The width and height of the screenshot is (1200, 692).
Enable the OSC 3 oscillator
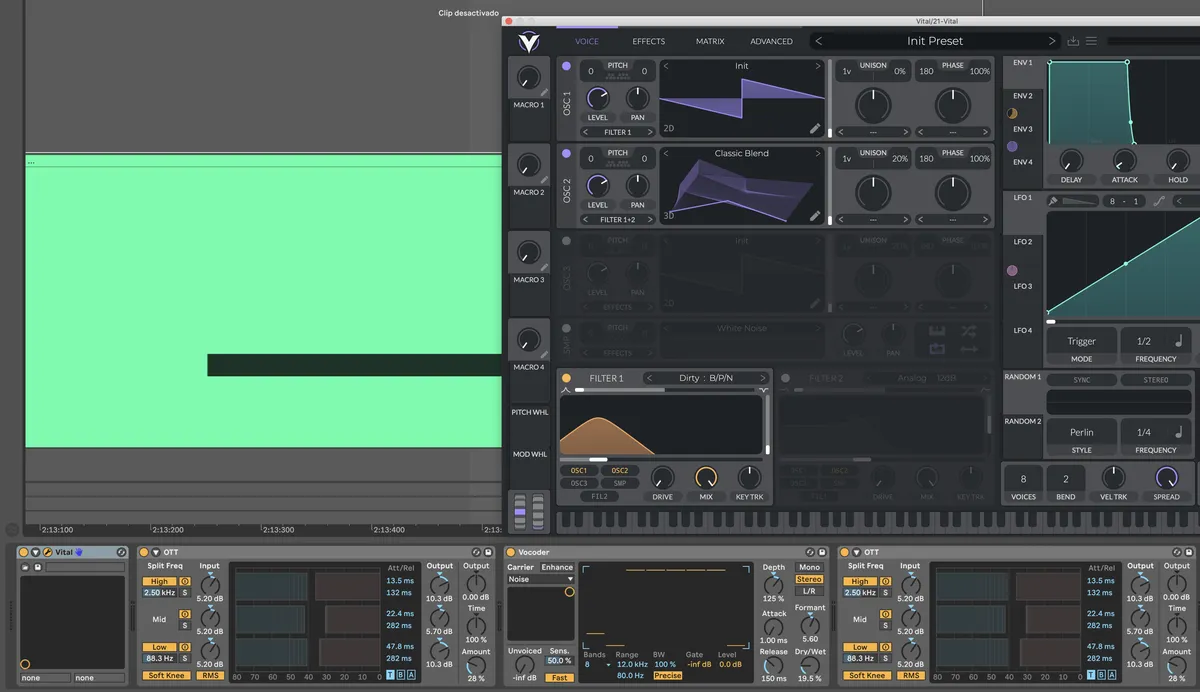[x=567, y=241]
